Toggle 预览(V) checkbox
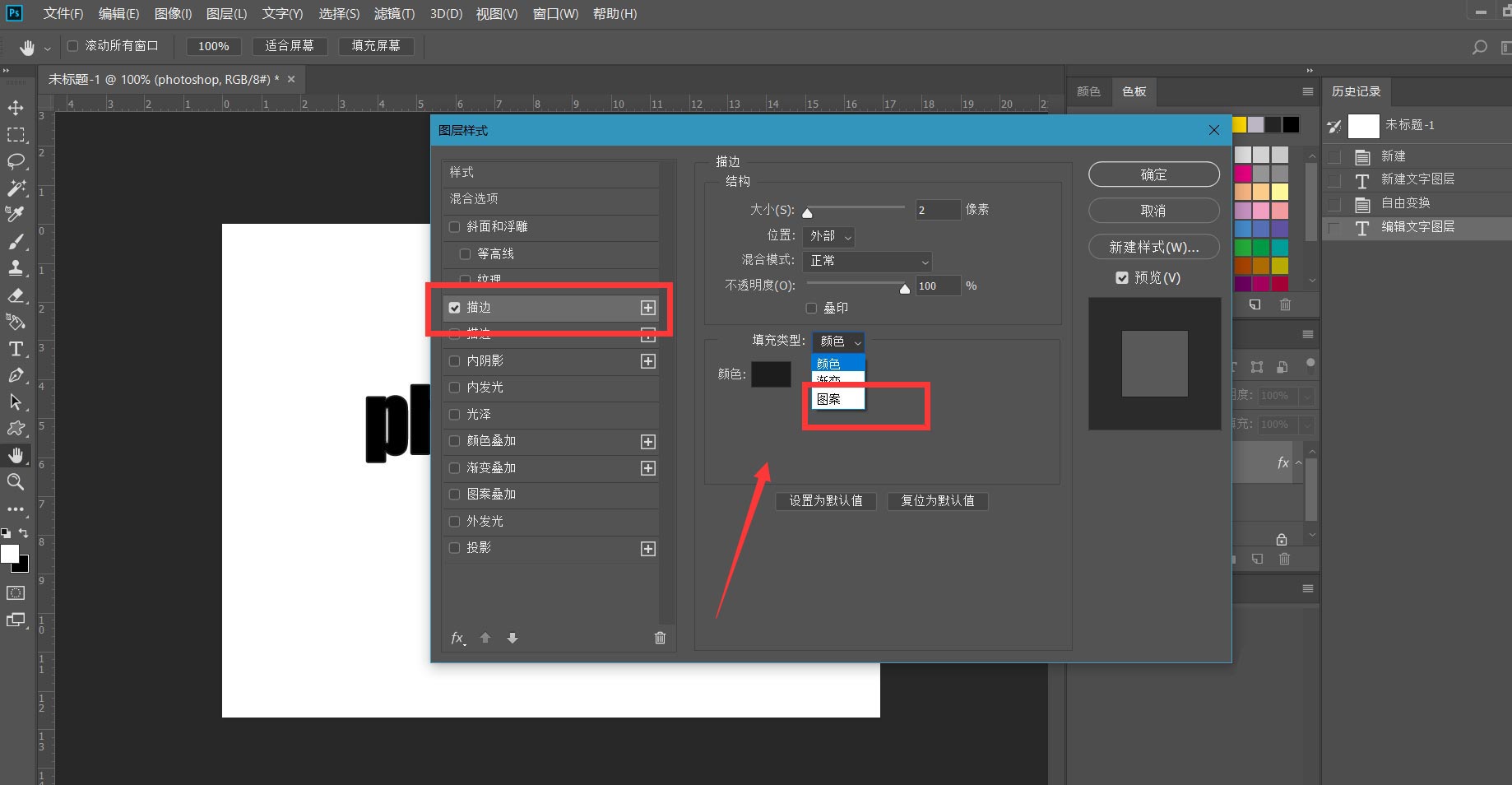Screen dimensions: 1512x785 [1122, 278]
